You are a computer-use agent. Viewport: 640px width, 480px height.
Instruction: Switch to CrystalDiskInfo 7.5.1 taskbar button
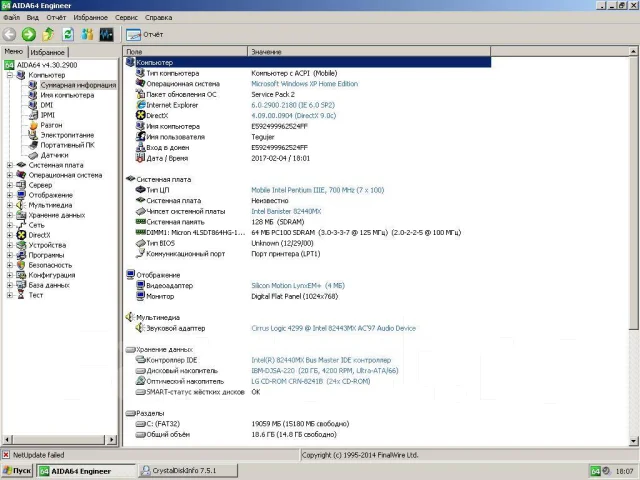tap(188, 471)
